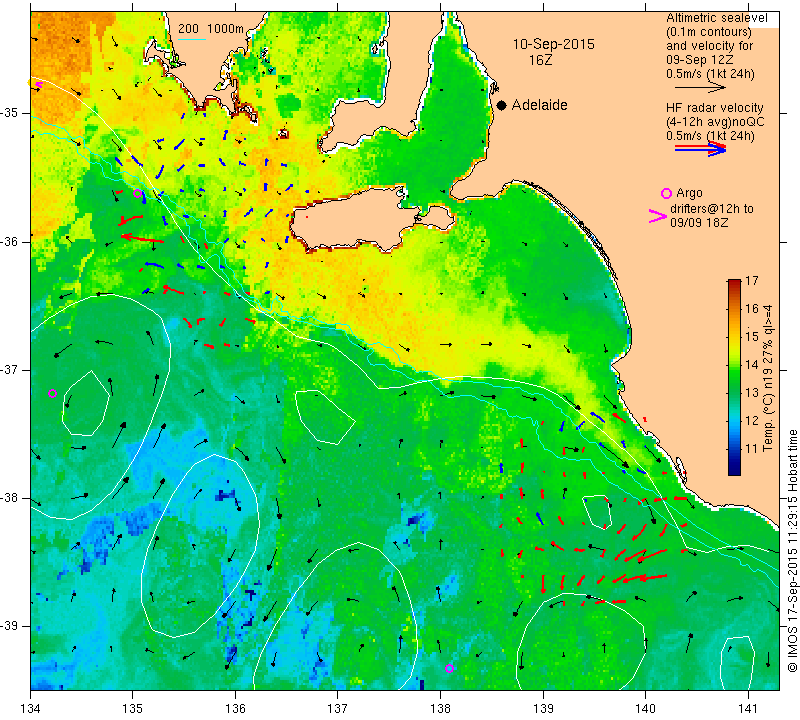The image size is (800, 720).
Task: Click the magenta Argo circle in legend
Action: pos(666,193)
